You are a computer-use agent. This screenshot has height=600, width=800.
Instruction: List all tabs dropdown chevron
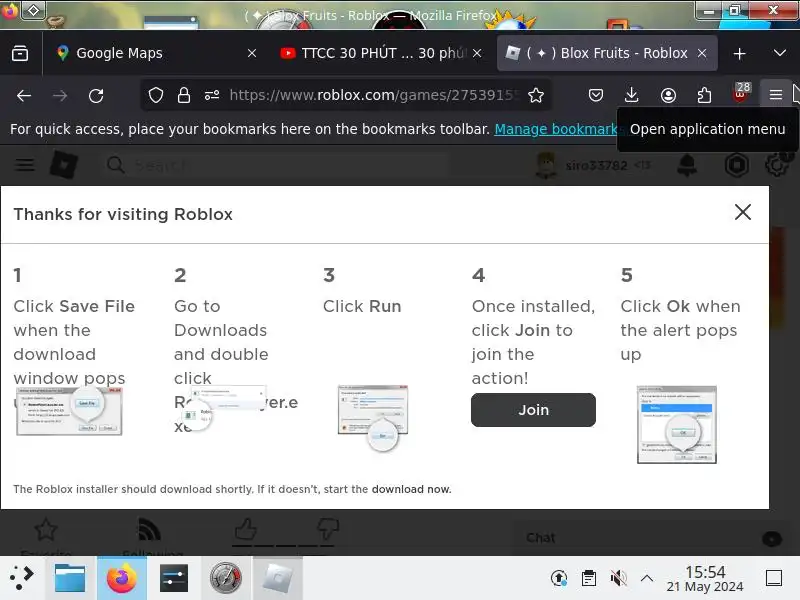coord(779,53)
